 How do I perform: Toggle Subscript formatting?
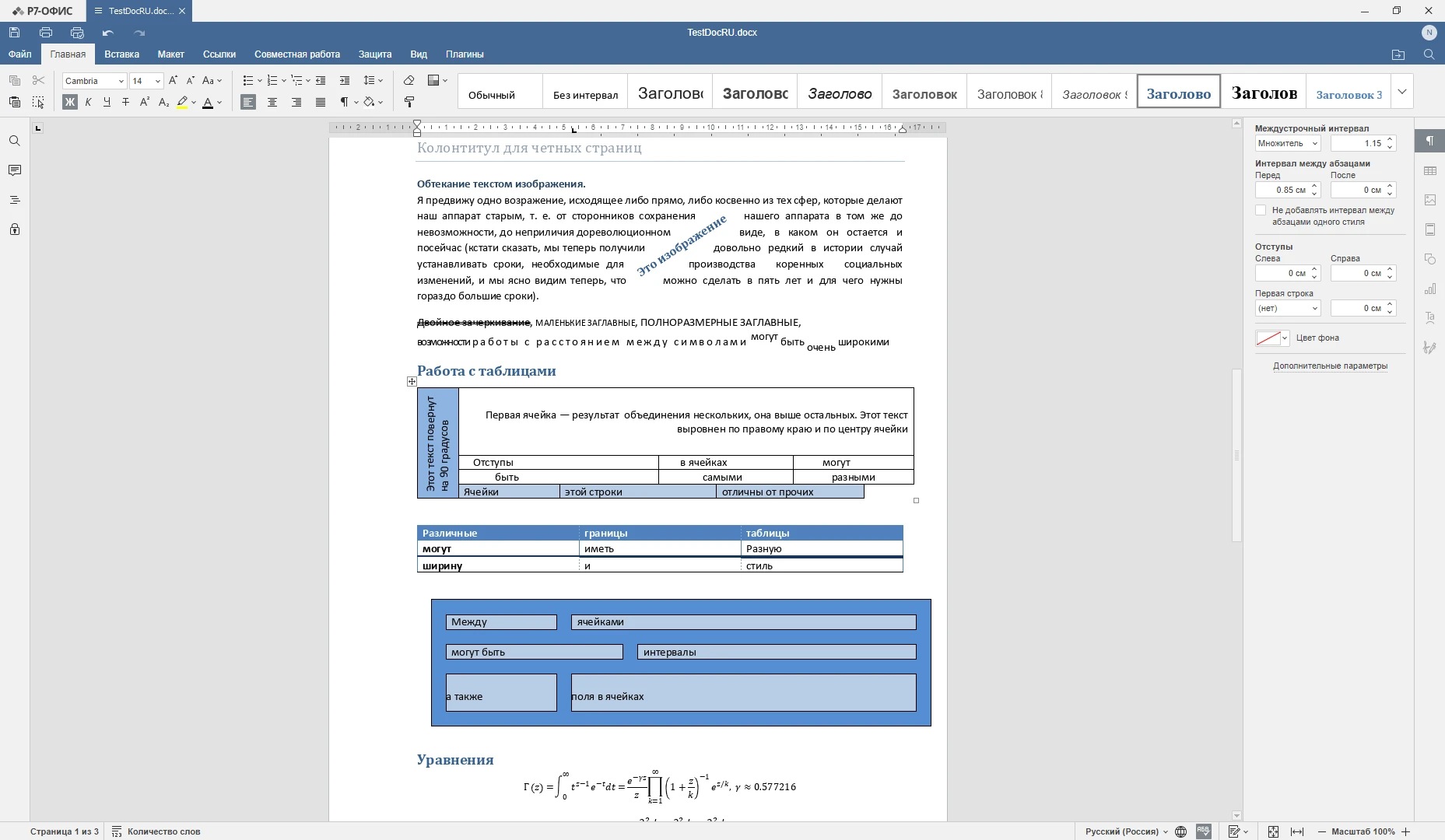(x=163, y=102)
